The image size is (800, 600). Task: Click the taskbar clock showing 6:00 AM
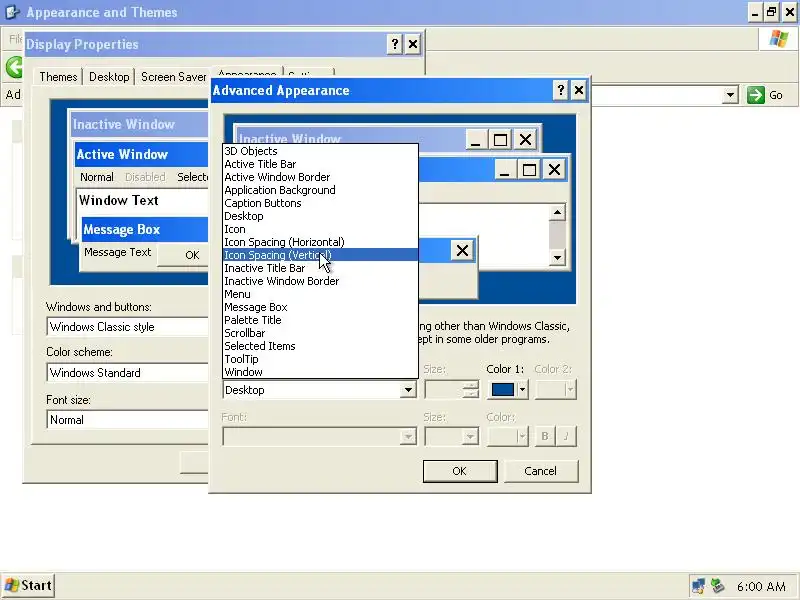(x=761, y=586)
